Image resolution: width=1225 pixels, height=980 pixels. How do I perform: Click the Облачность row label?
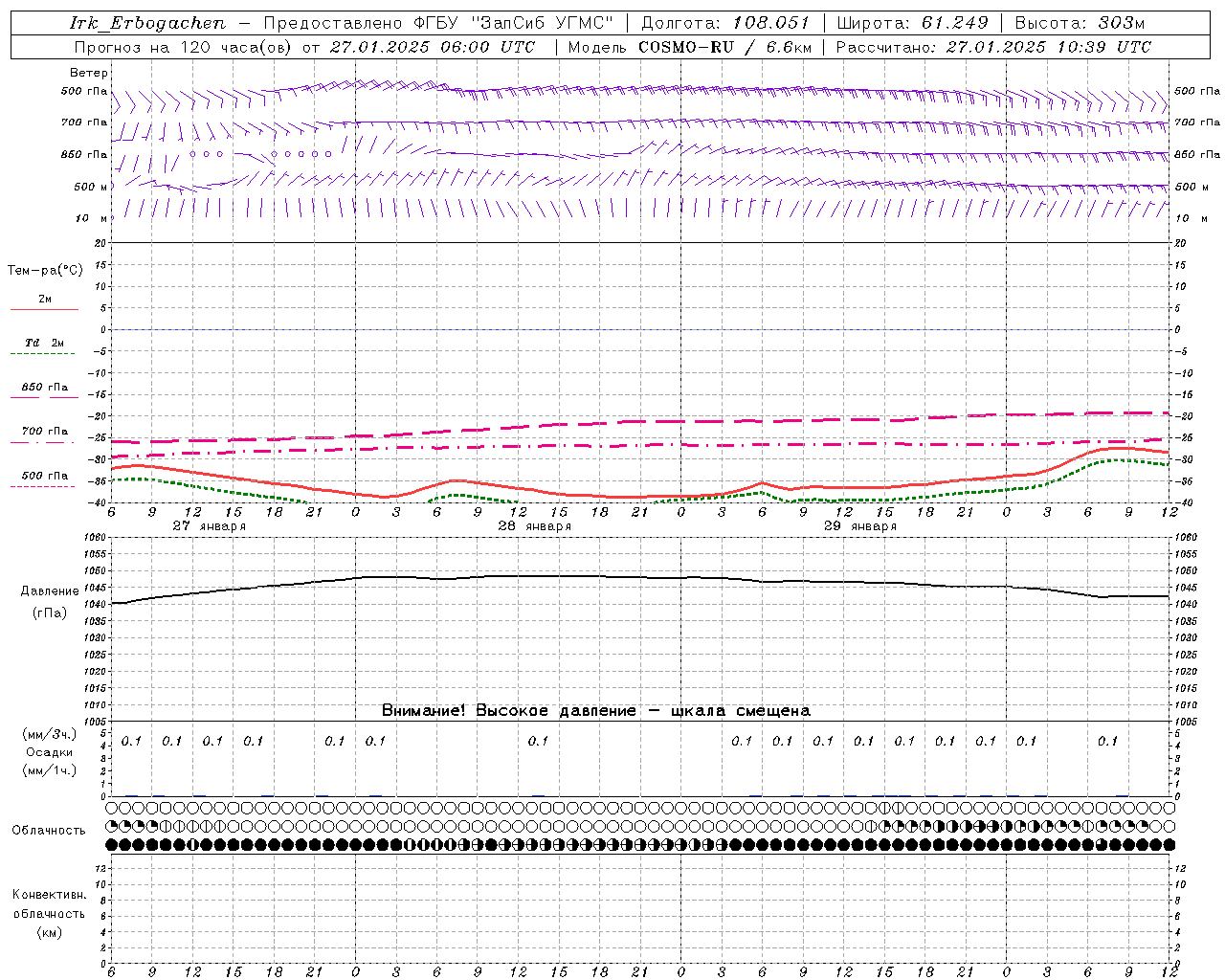(49, 831)
